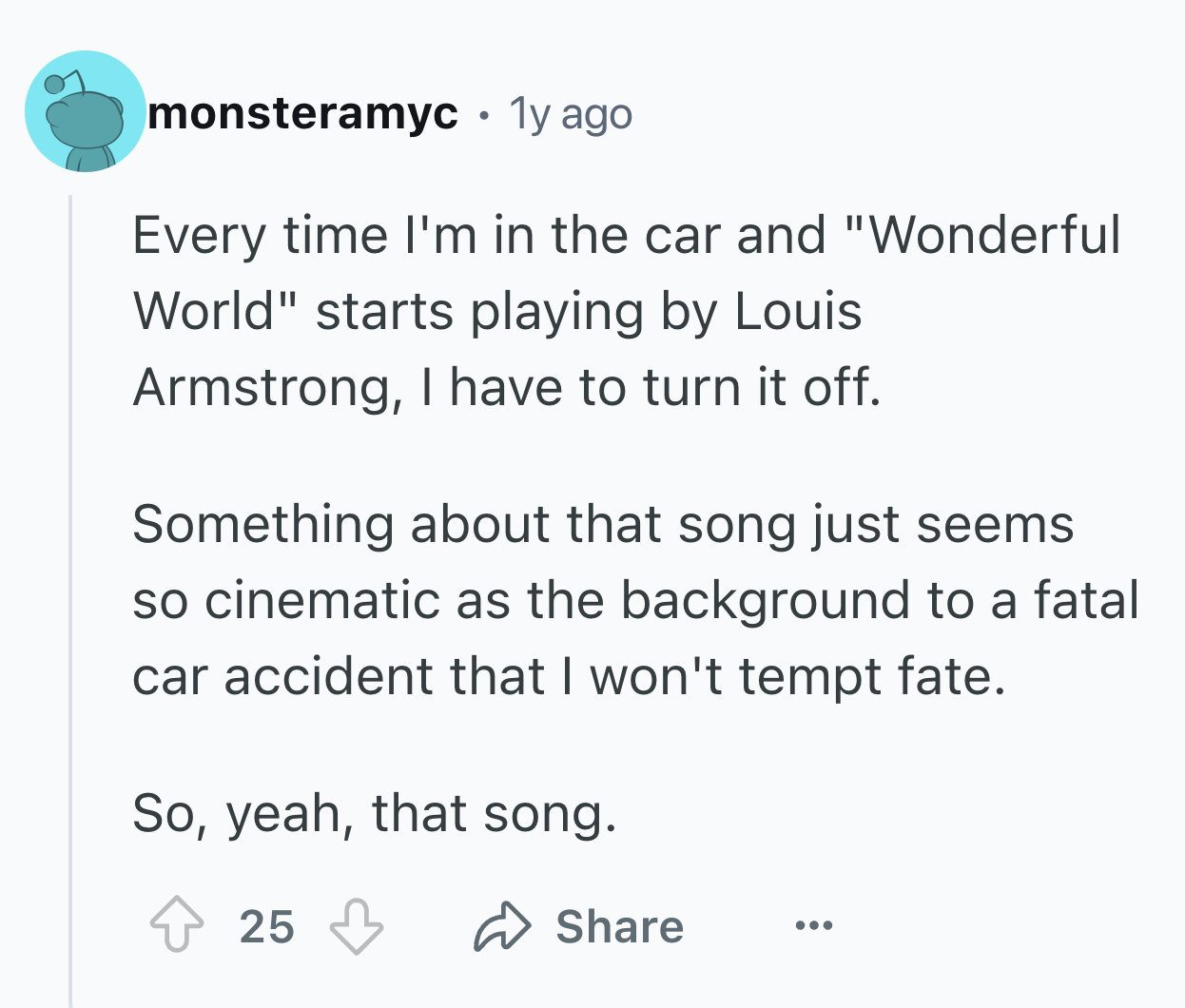Upvote the comment by monsteramyc

point(177,926)
